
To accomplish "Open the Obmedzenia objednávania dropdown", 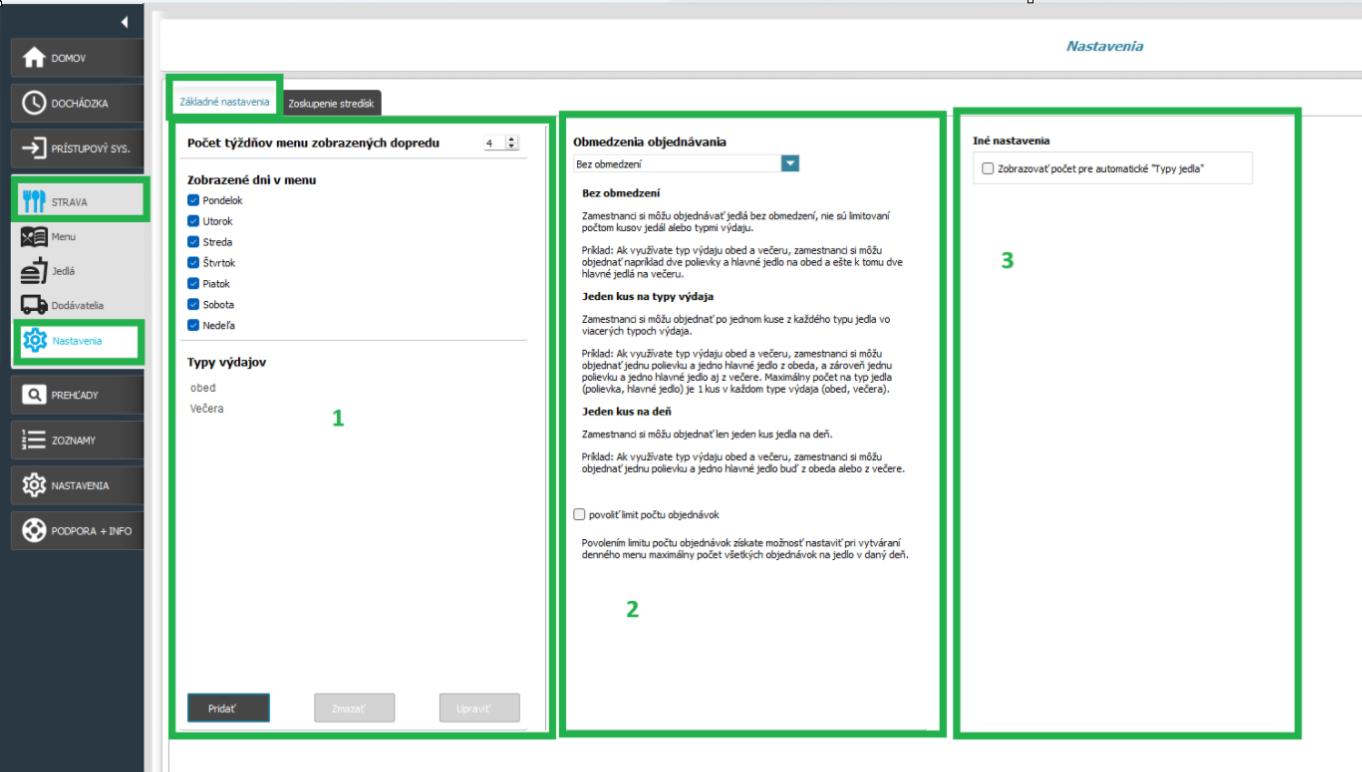I will pyautogui.click(x=790, y=164).
